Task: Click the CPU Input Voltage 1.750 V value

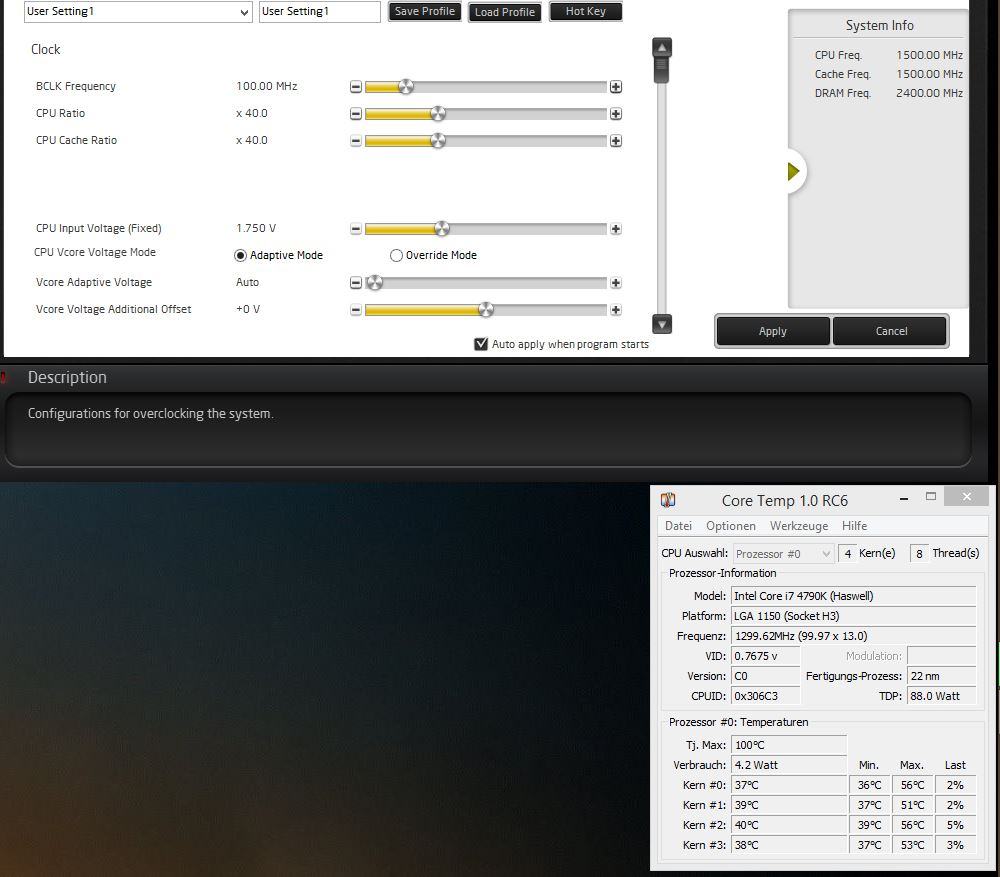Action: coord(256,228)
